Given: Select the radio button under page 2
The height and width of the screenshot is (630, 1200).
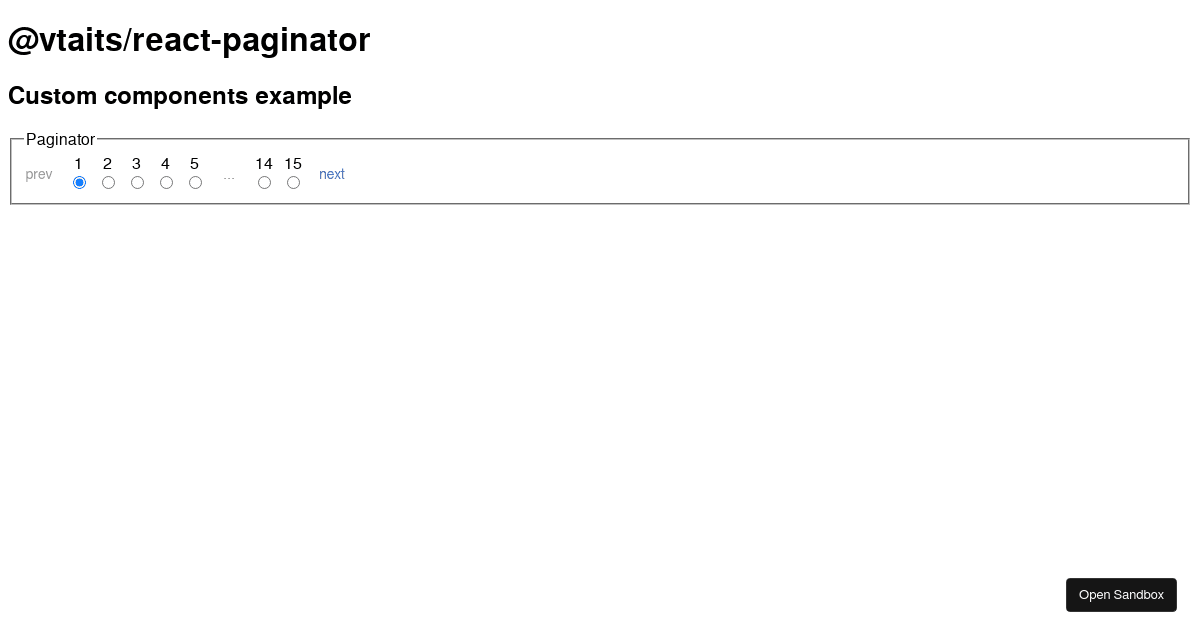Looking at the screenshot, I should point(108,182).
